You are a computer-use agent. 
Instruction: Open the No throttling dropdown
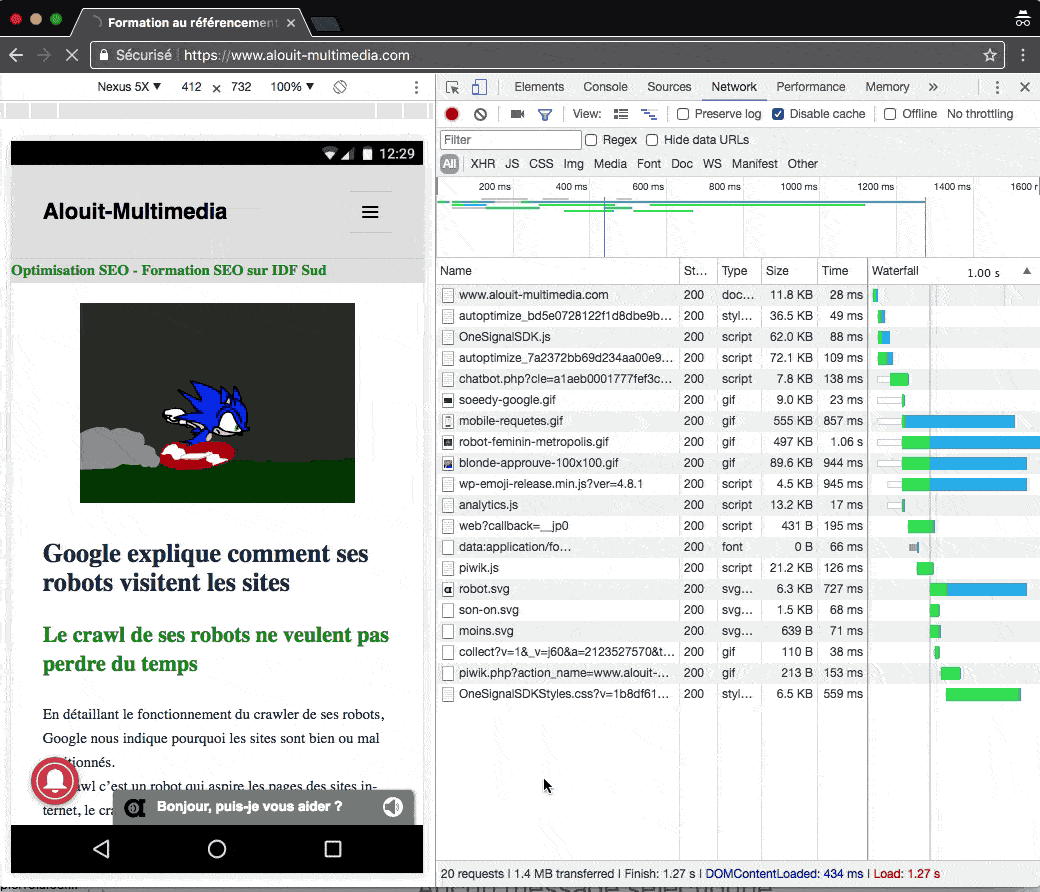click(x=980, y=114)
